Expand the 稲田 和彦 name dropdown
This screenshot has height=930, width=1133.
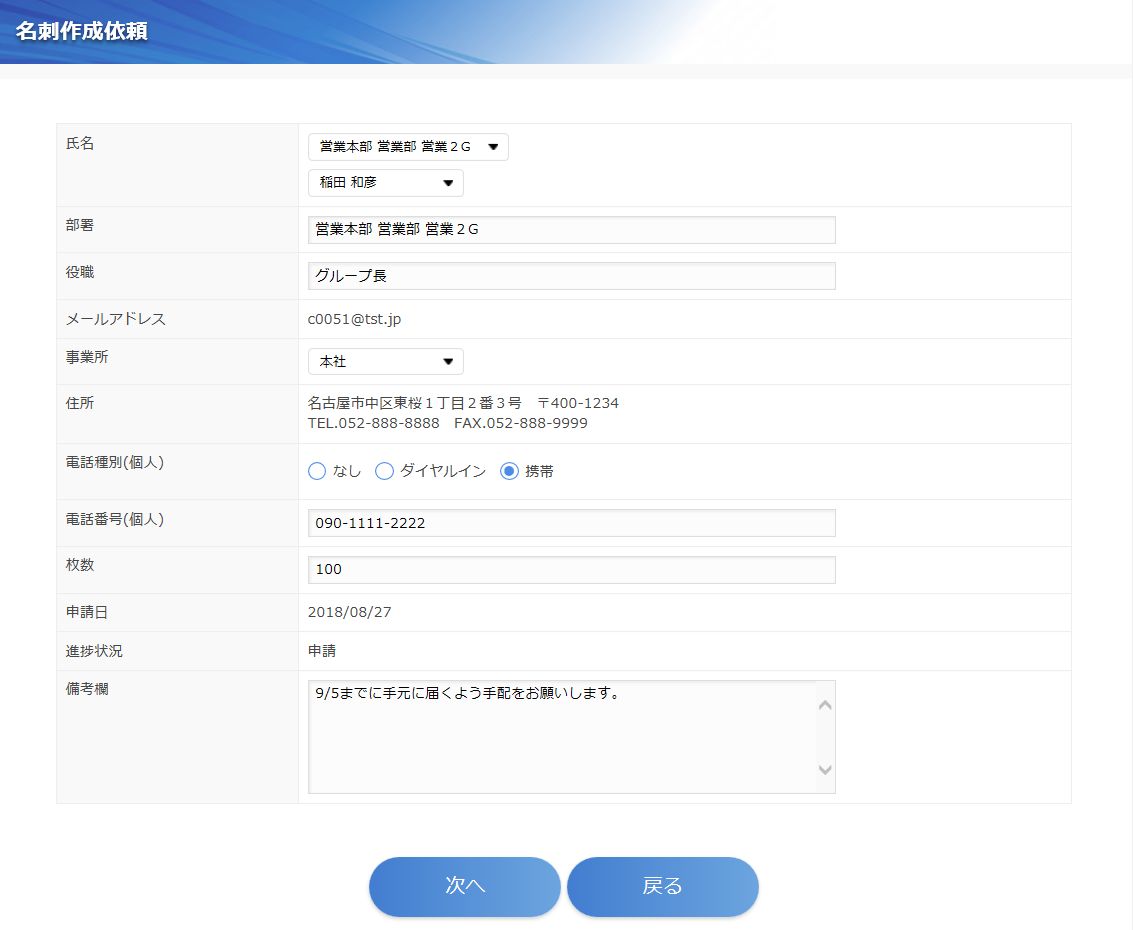(385, 183)
